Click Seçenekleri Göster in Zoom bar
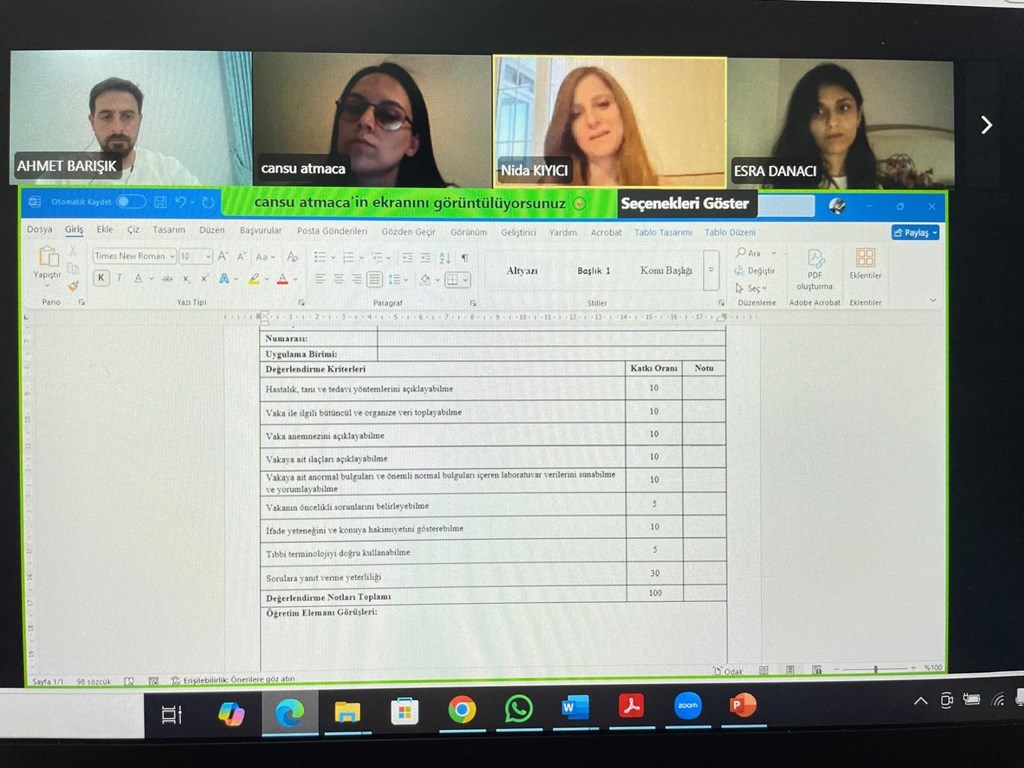1024x768 pixels. [685, 204]
